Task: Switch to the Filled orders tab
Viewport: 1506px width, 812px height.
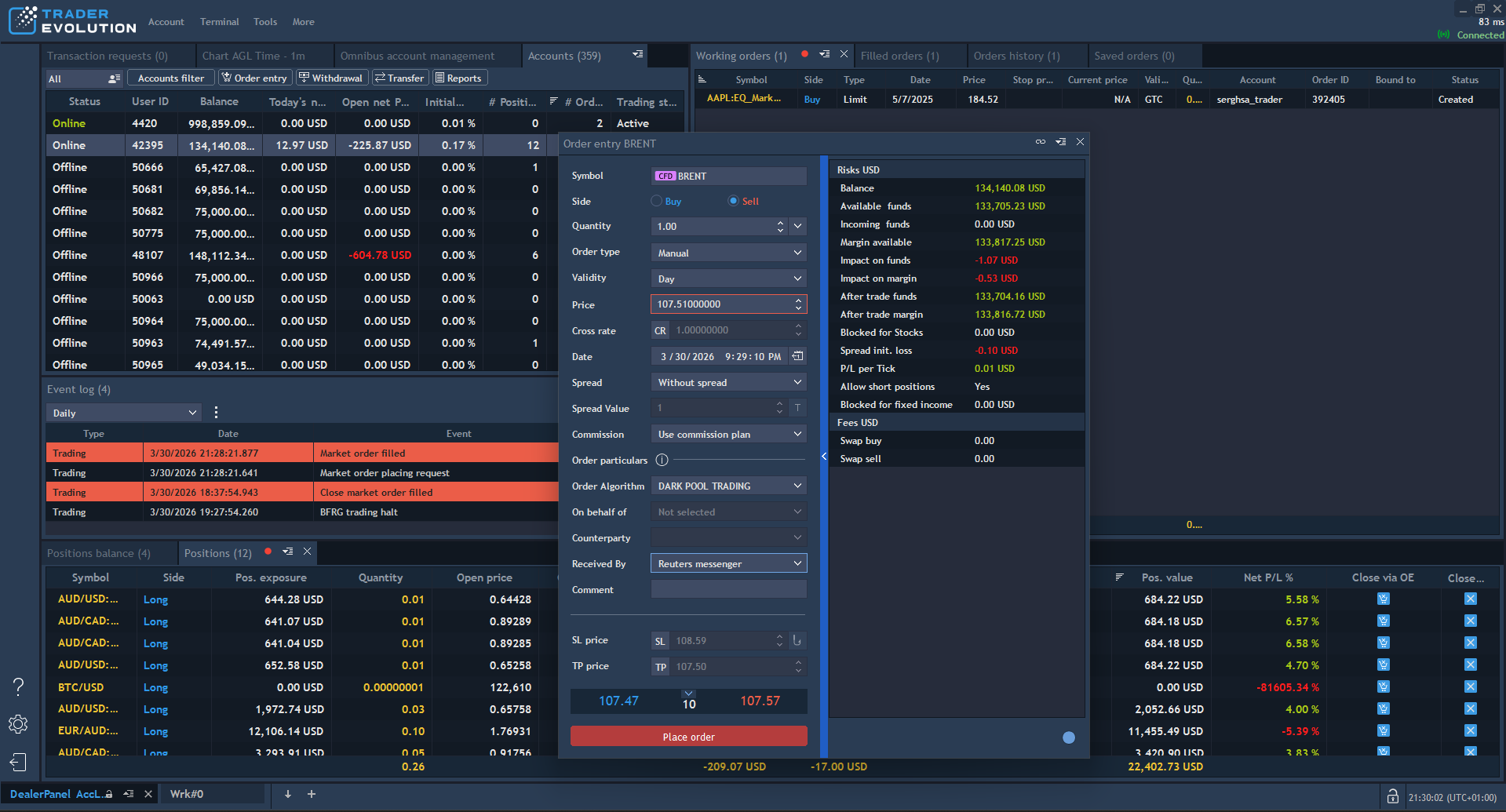Action: [x=899, y=55]
